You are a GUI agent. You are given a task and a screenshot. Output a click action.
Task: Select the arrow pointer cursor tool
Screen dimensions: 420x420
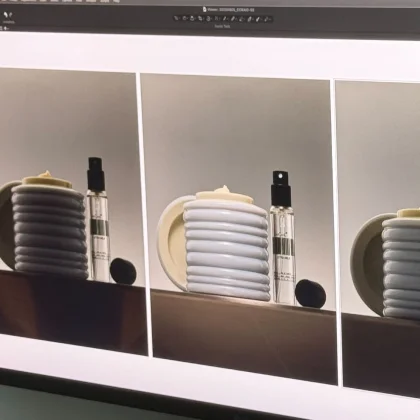click(176, 19)
